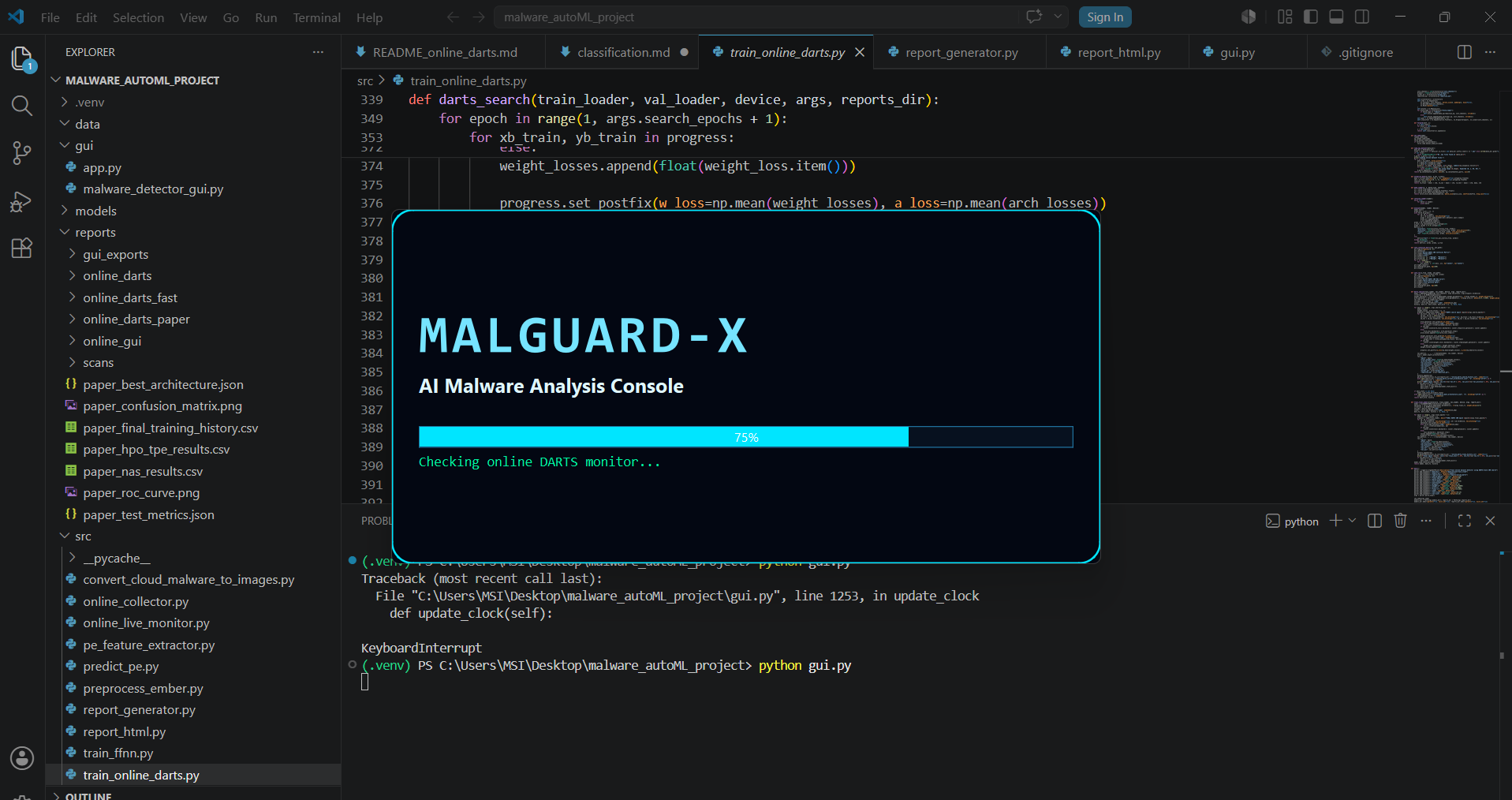Click line number 374 in gutter
The image size is (1512, 800).
[371, 166]
